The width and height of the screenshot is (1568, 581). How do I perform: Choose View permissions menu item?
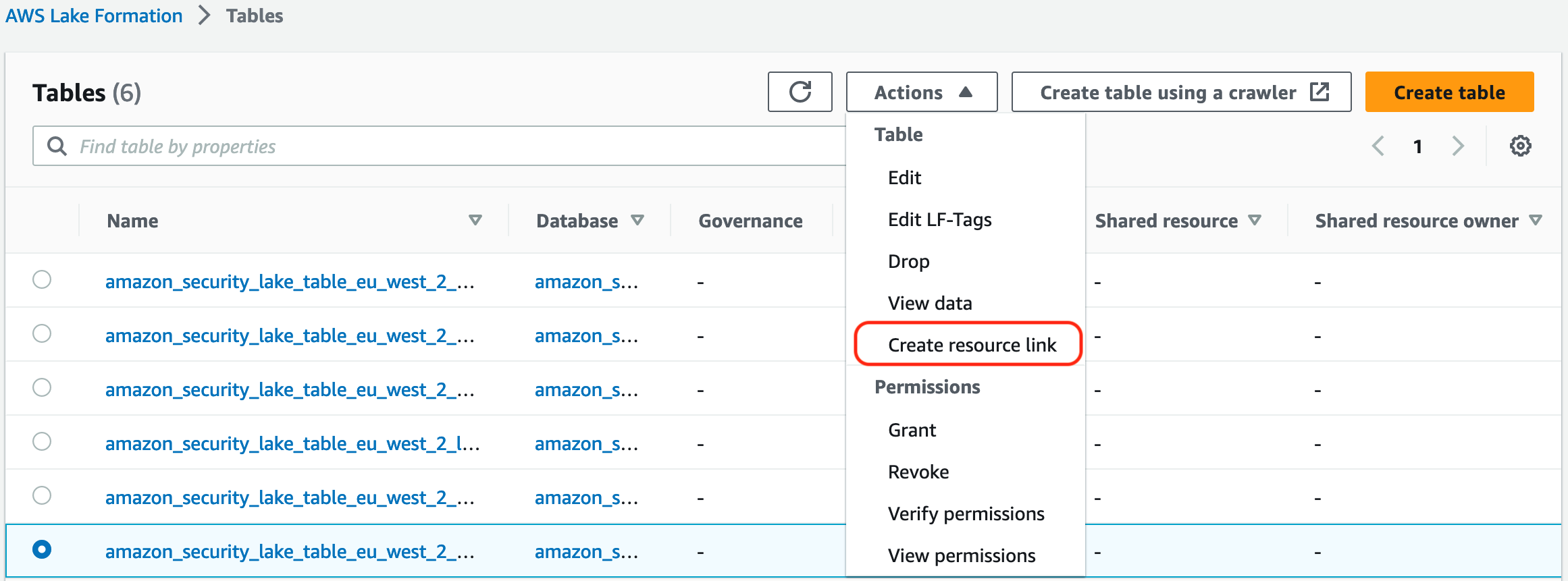point(962,555)
